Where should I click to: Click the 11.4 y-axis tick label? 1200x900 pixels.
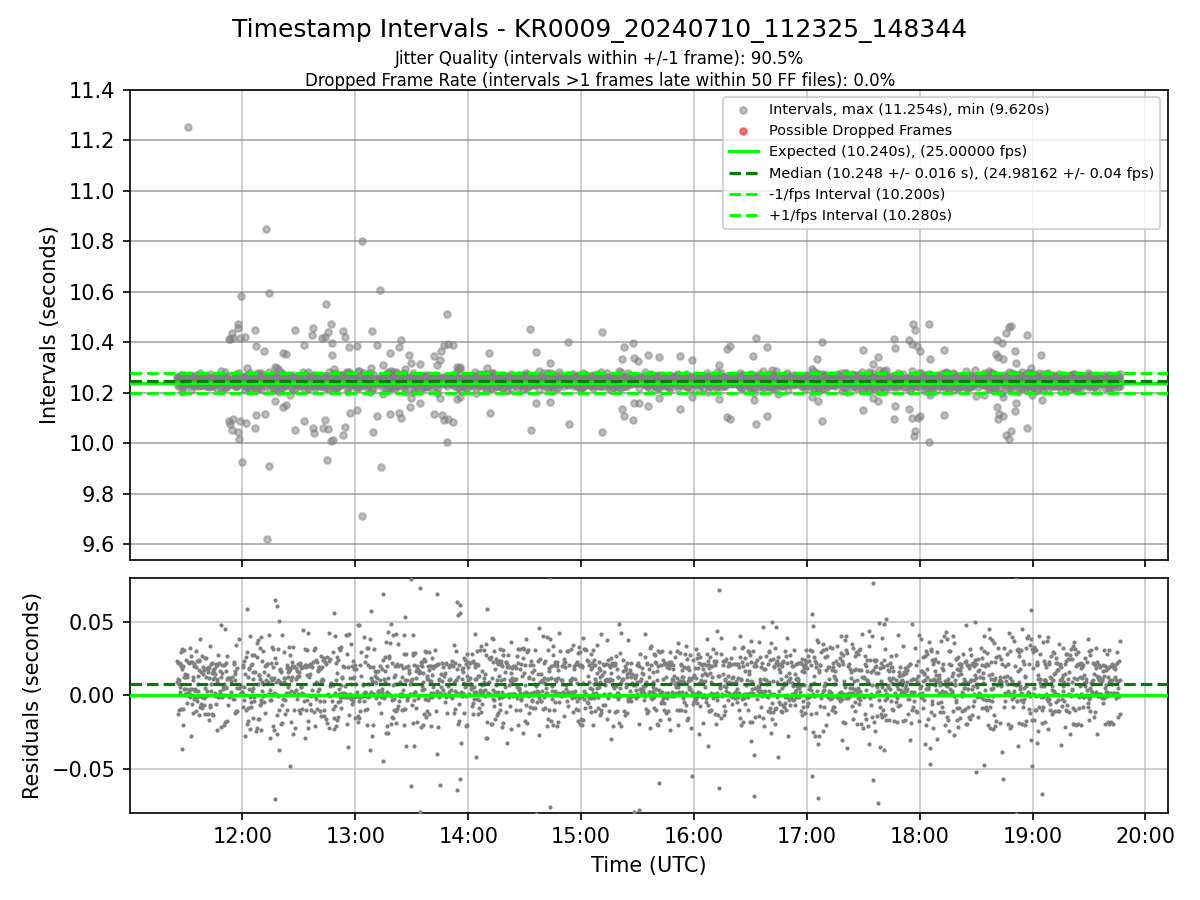coord(94,91)
